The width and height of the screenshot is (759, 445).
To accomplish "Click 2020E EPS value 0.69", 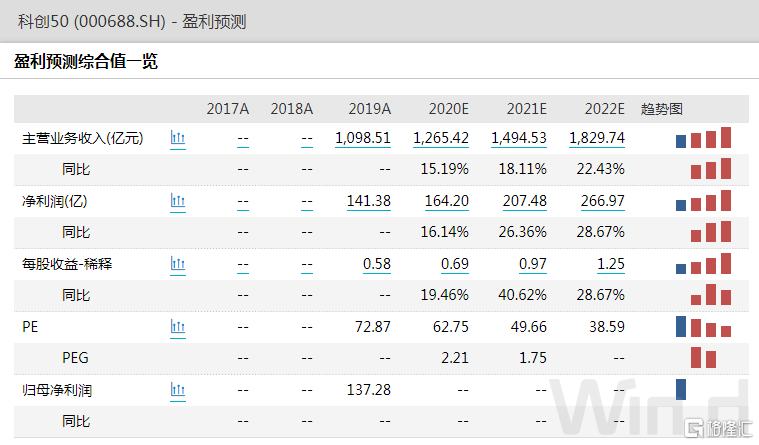I will tap(455, 264).
